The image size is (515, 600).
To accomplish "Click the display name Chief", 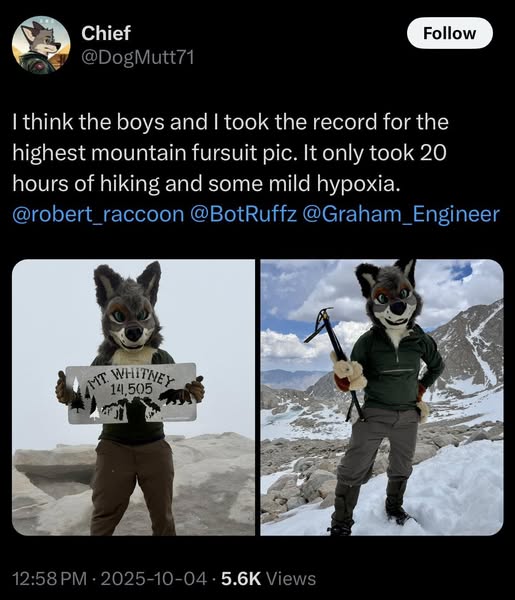I will pos(106,33).
